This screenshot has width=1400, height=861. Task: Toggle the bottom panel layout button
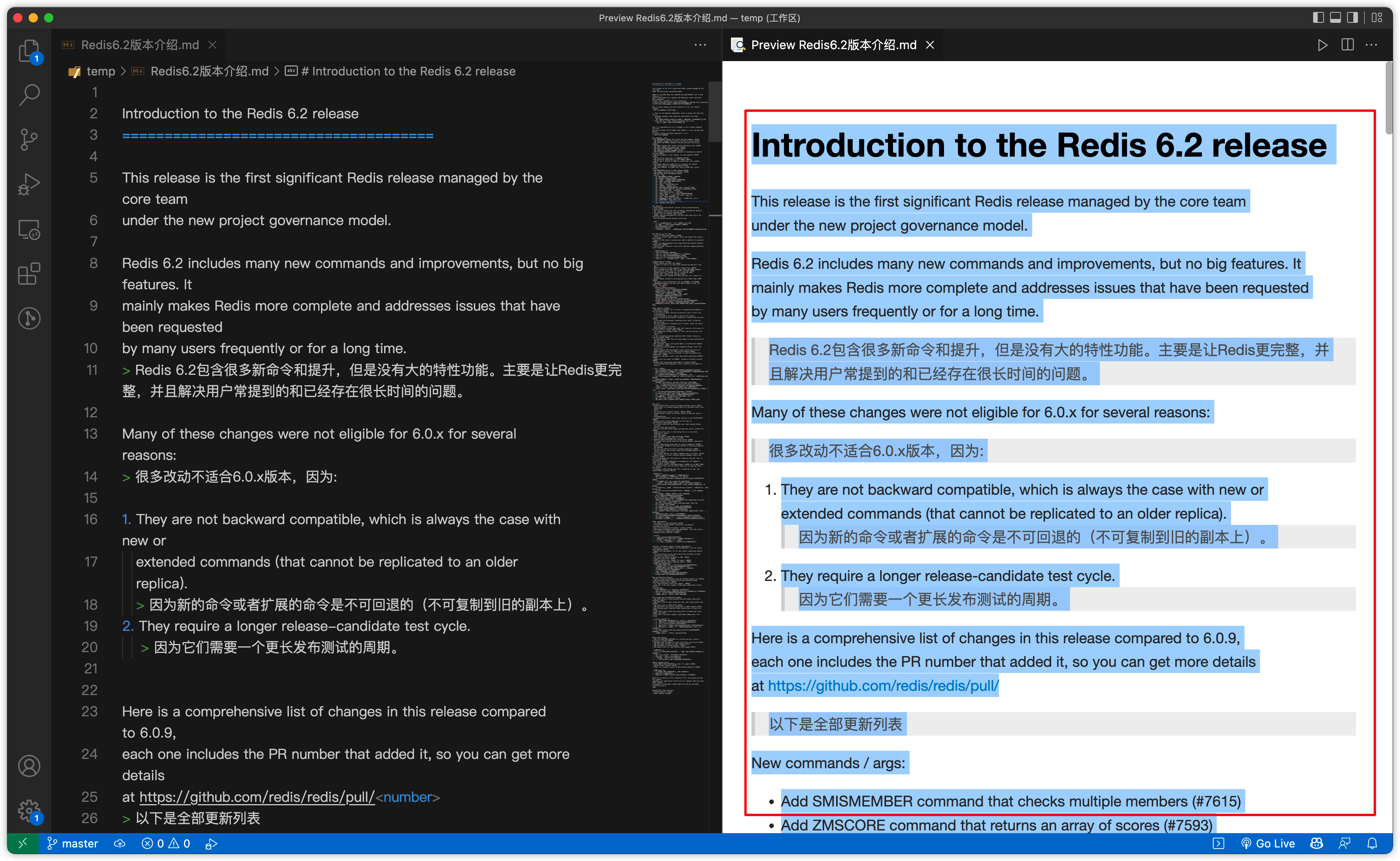[x=1336, y=18]
